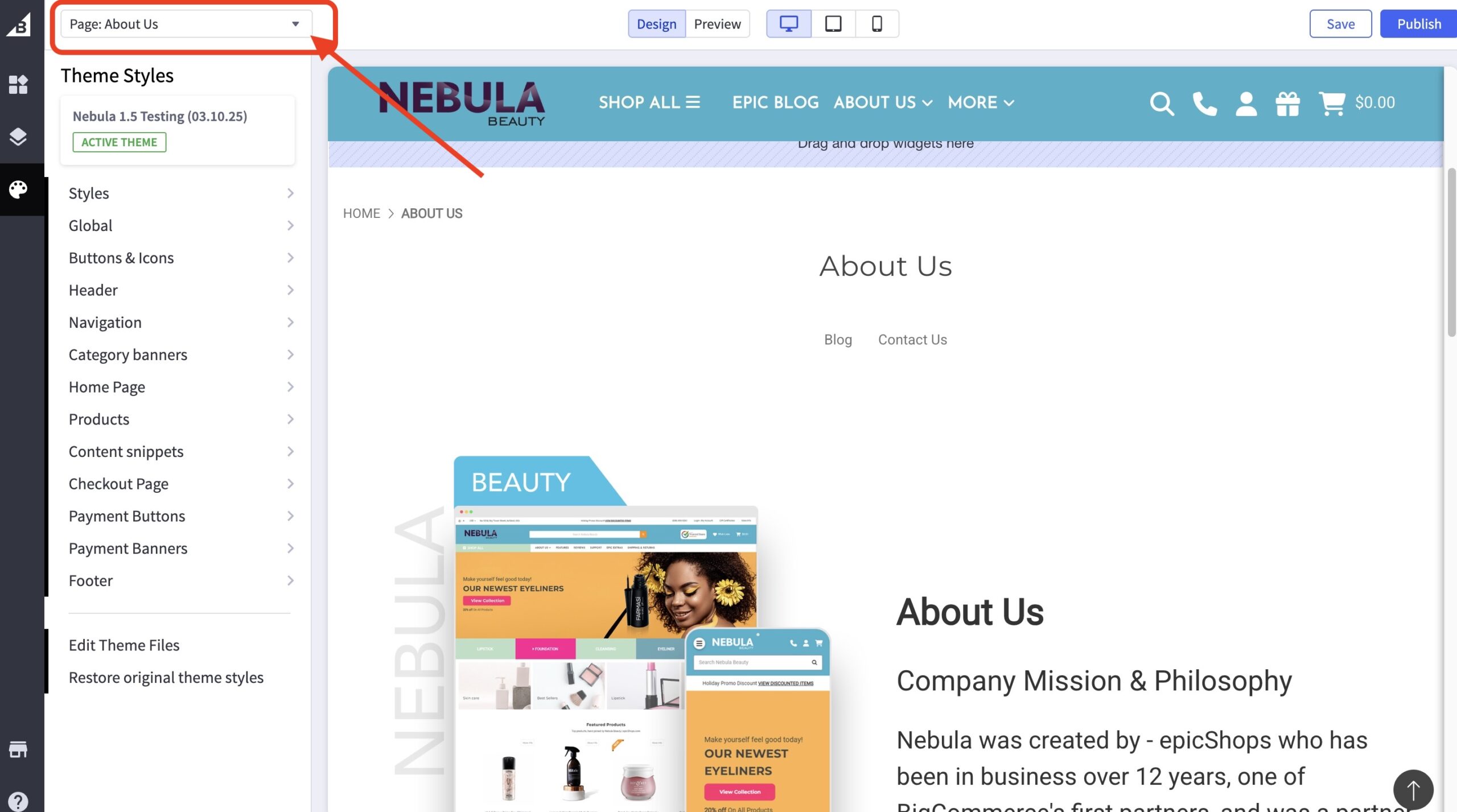Switch to mobile device view
The image size is (1457, 812).
click(877, 24)
